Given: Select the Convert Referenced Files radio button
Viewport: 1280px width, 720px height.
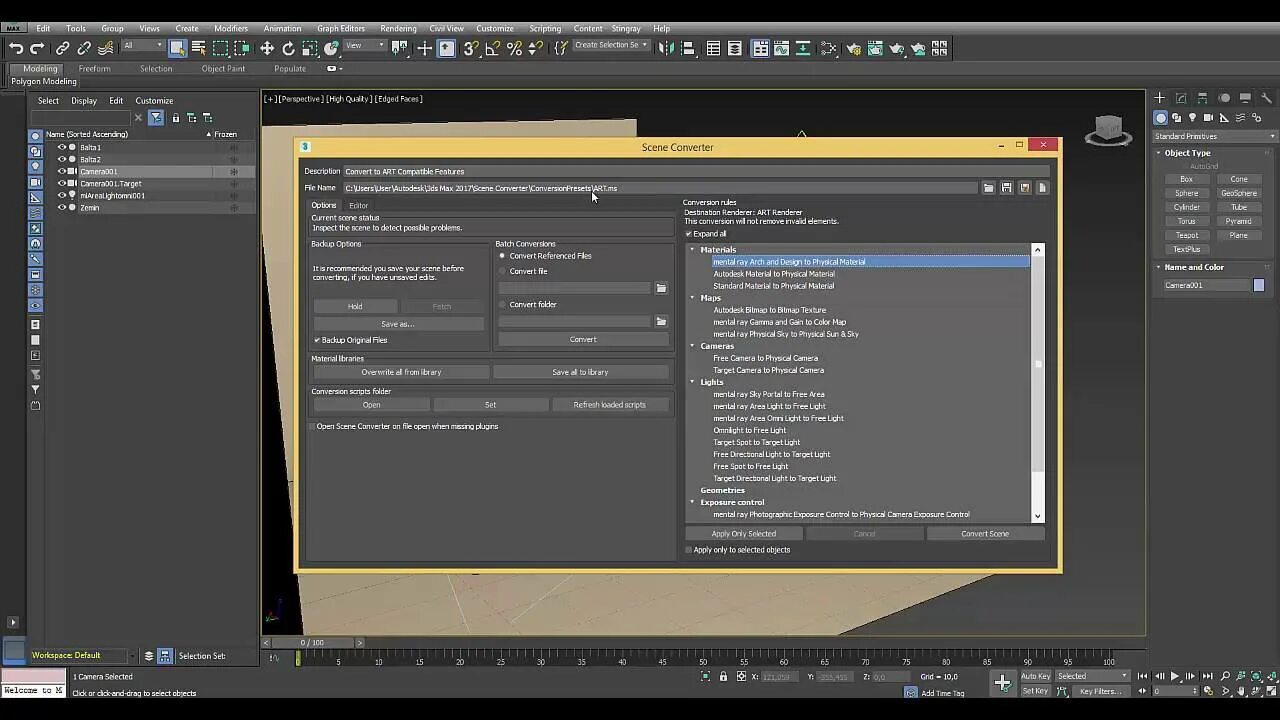Looking at the screenshot, I should pyautogui.click(x=503, y=256).
